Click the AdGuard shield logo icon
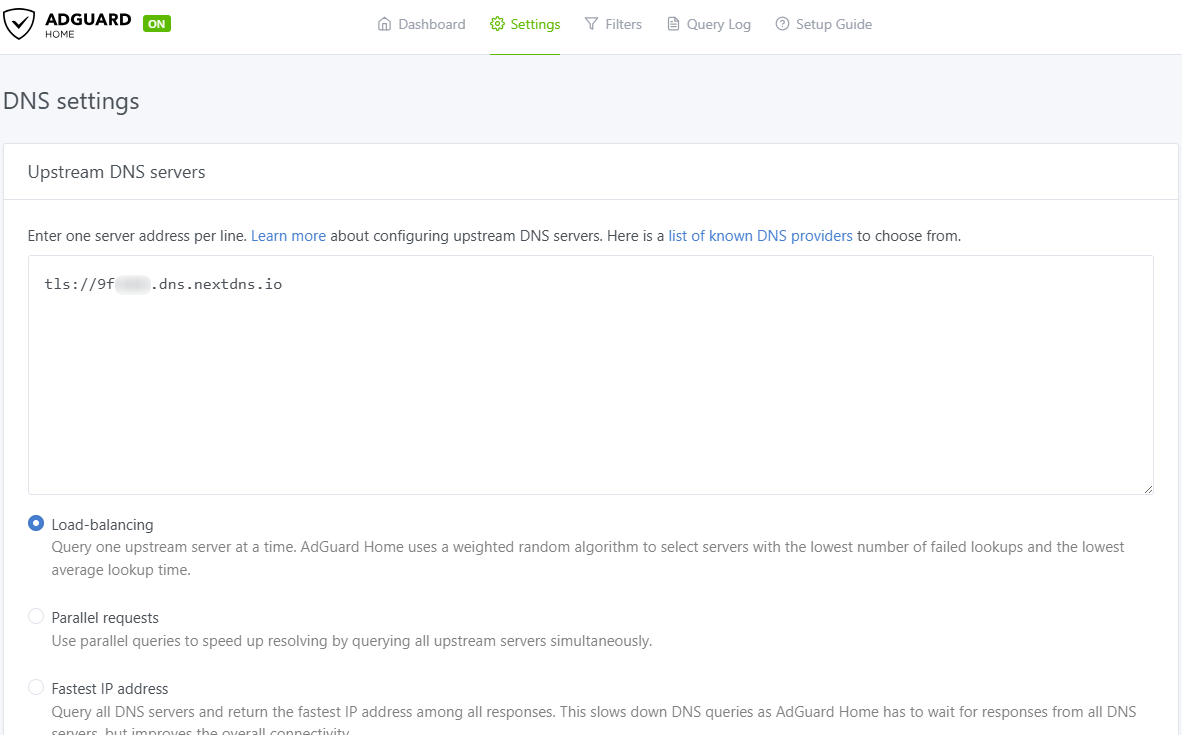Screen dimensions: 1182x735 click(20, 24)
